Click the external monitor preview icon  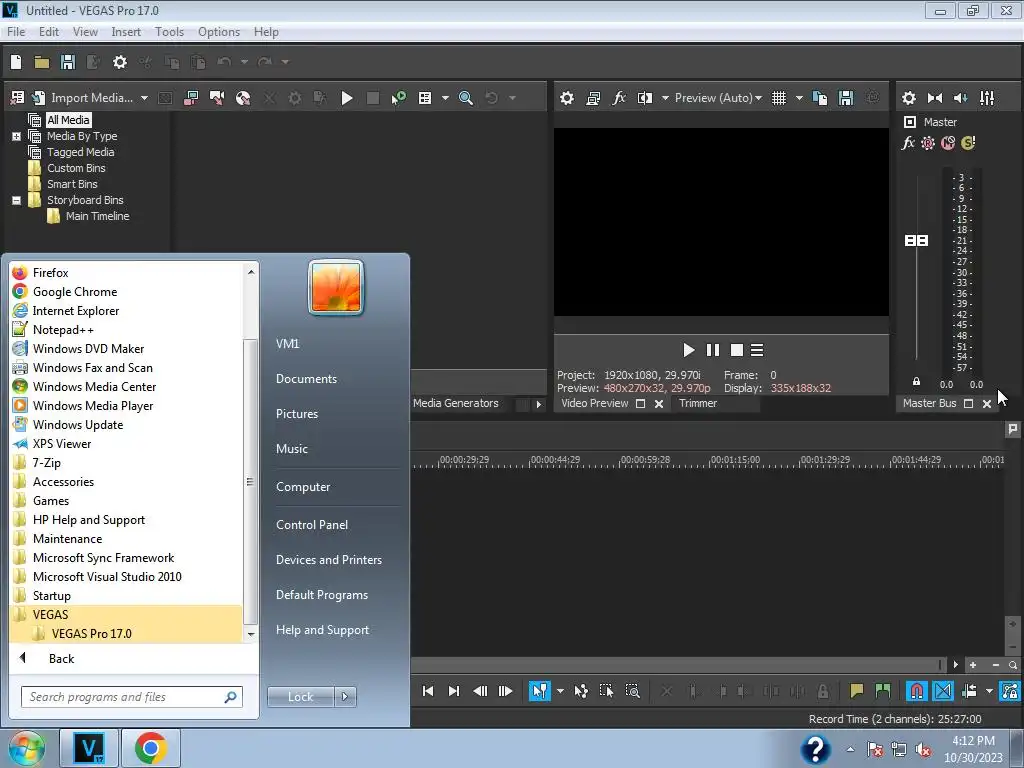[593, 98]
